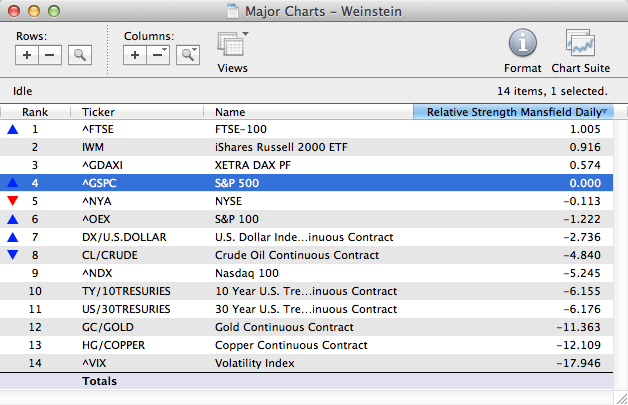This screenshot has height=405, width=628.
Task: Launch the Chart Suite
Action: click(580, 45)
